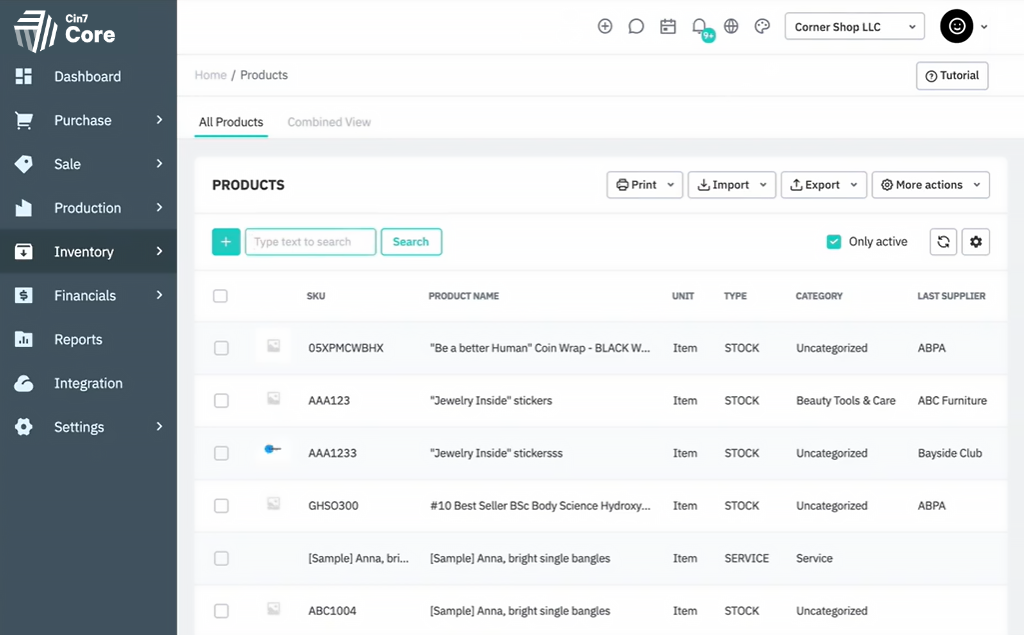Open the Purchase menu cart icon

click(x=24, y=120)
